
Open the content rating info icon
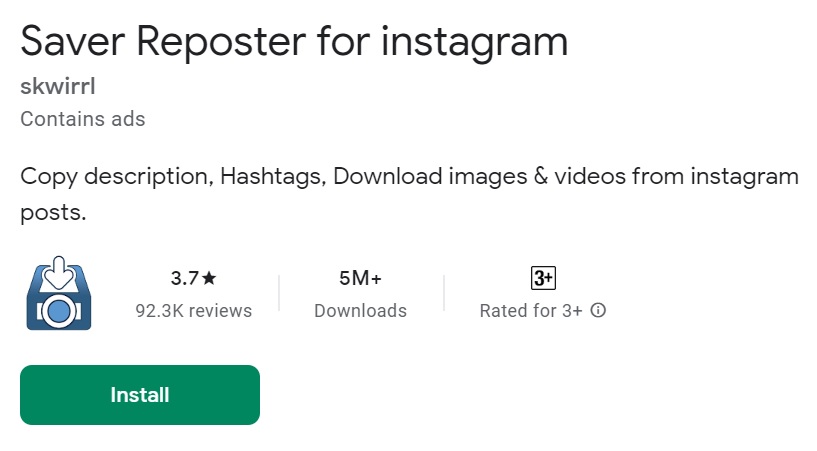[x=598, y=310]
